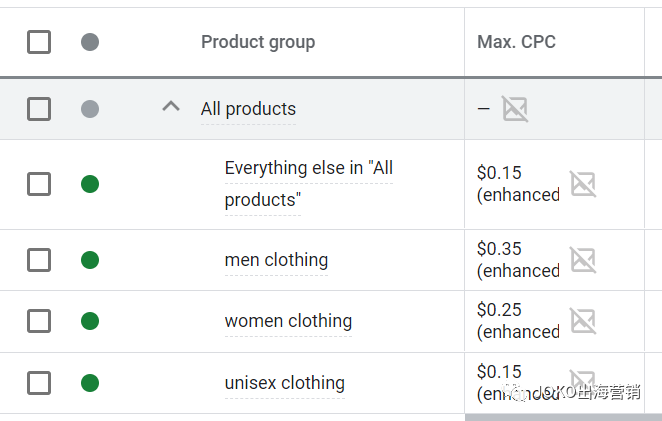This screenshot has width=662, height=421.
Task: Tick the select-all checkbox in header
Action: tap(39, 42)
